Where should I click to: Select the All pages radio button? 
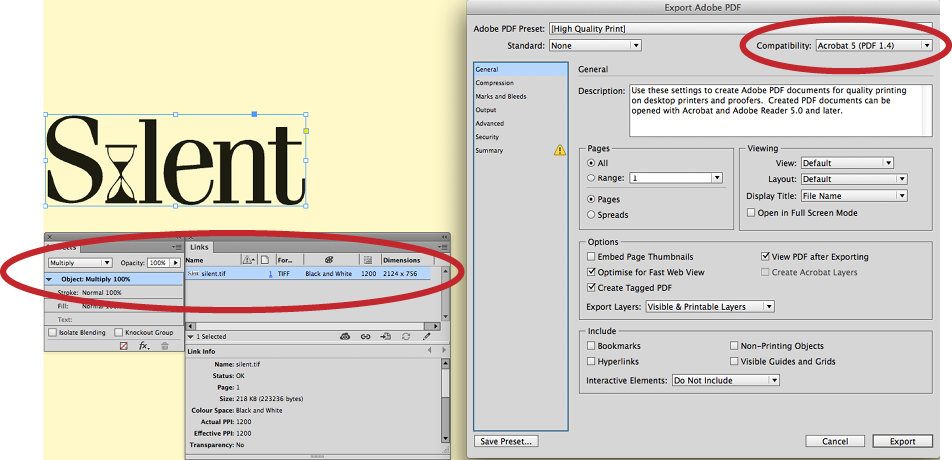click(x=591, y=163)
